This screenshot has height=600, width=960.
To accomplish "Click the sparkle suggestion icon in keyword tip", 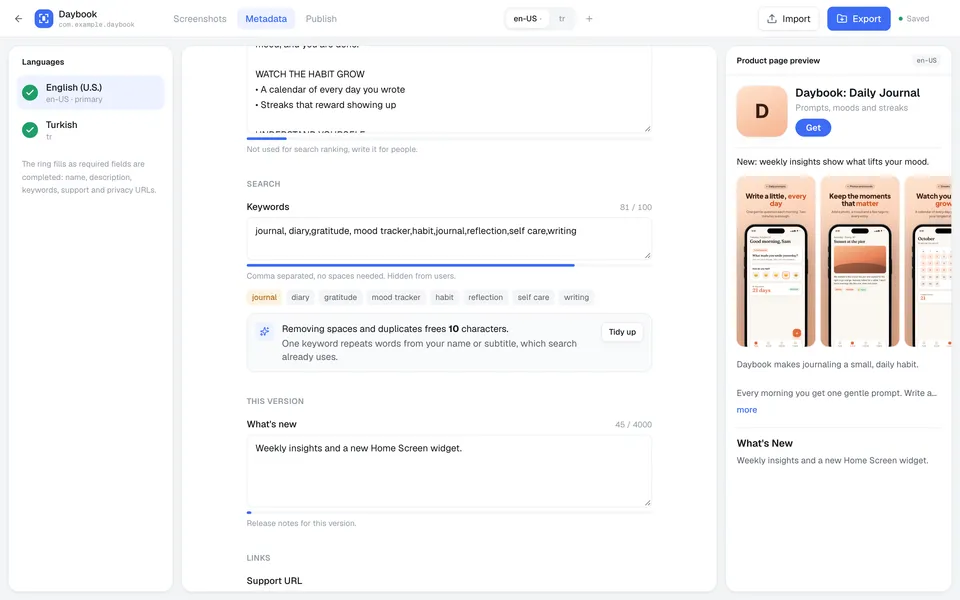I will (x=264, y=331).
